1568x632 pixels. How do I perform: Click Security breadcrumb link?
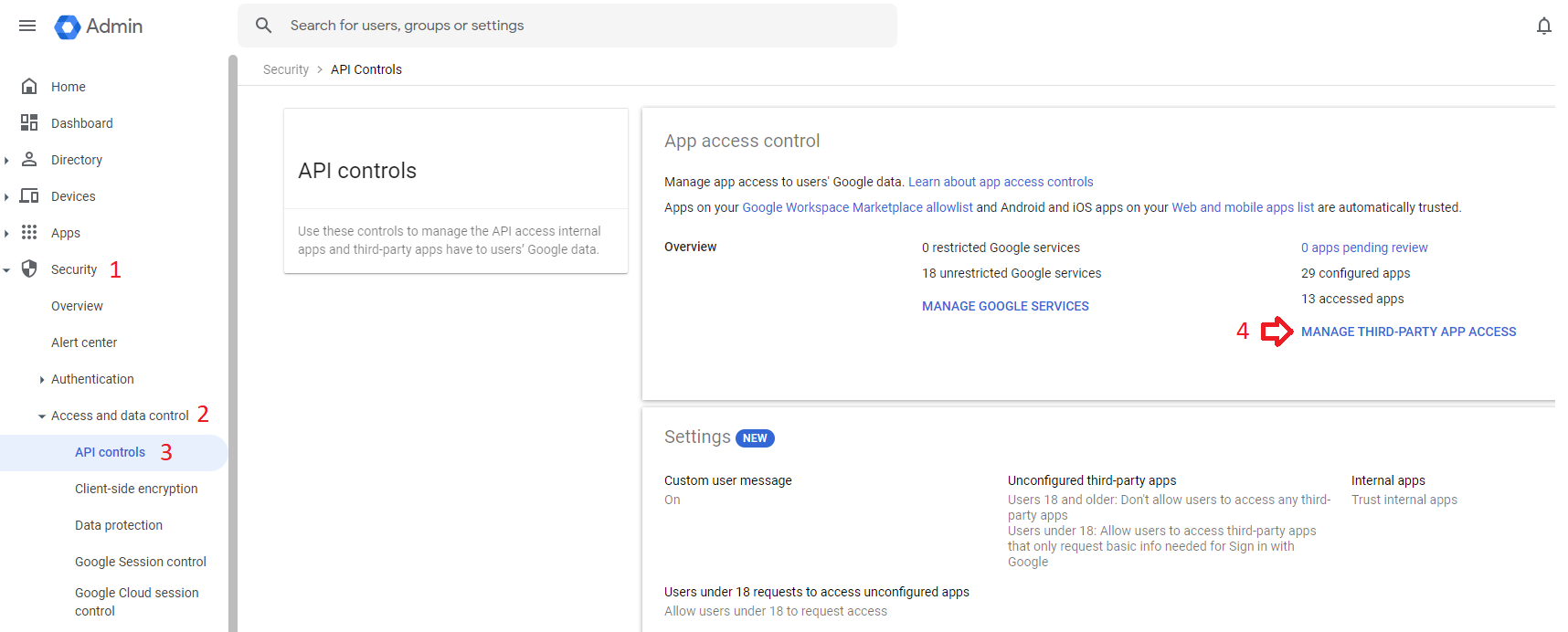pos(286,69)
